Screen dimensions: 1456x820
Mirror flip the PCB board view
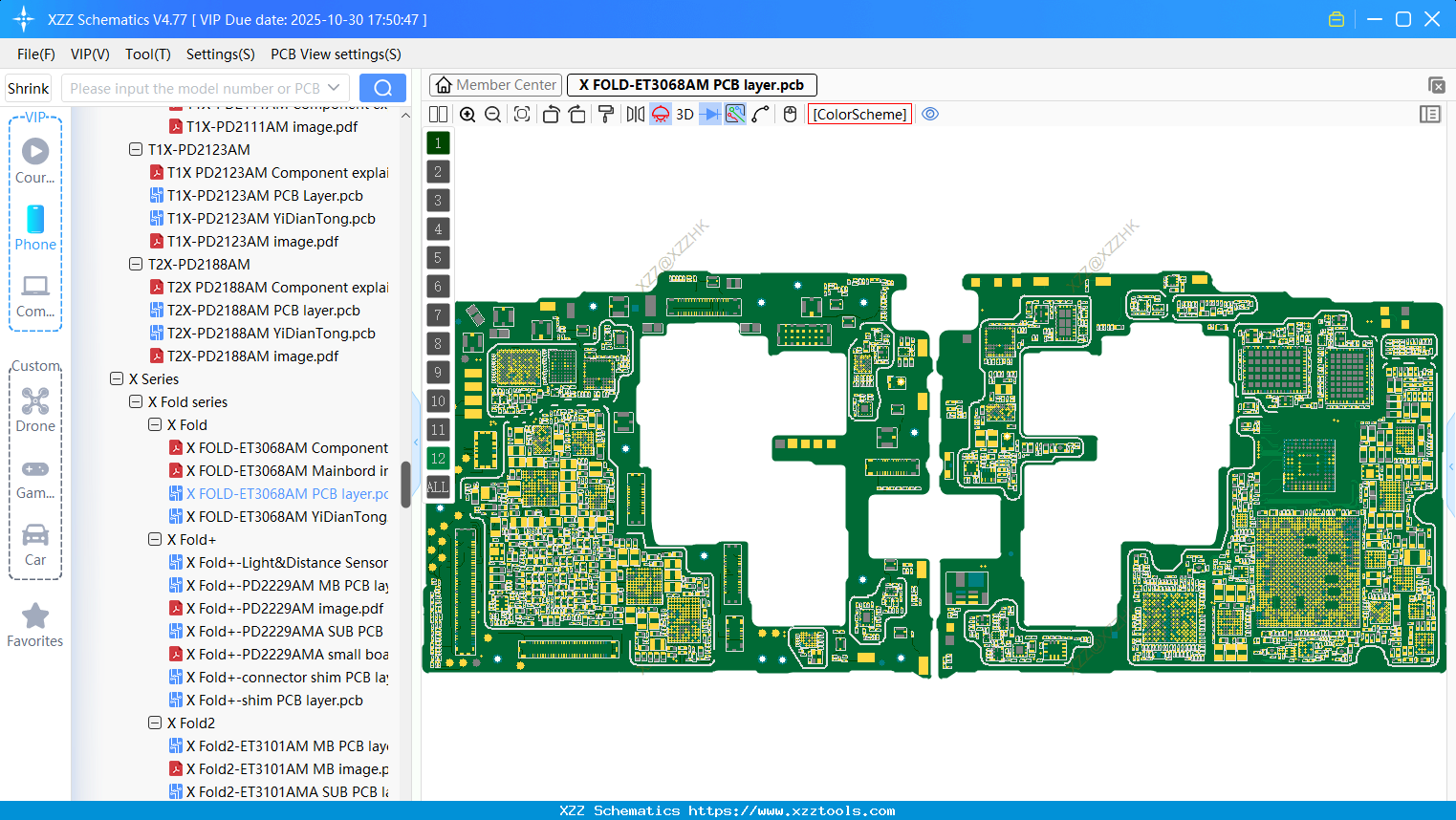click(635, 114)
